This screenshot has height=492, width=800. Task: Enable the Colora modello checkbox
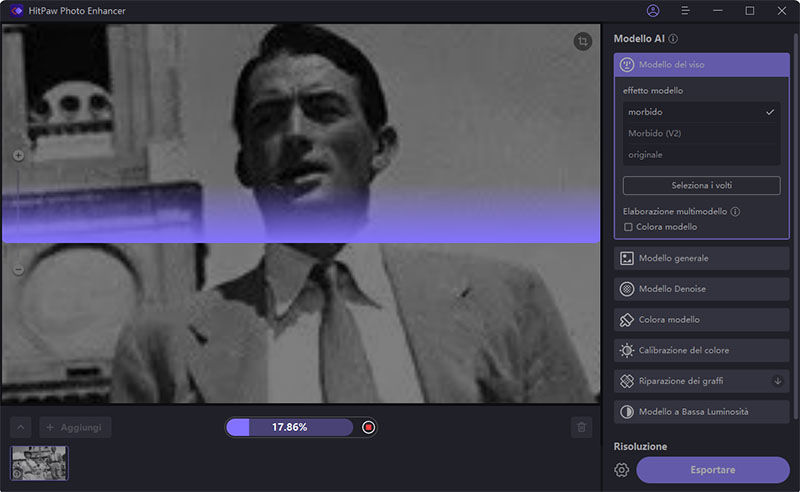(628, 227)
